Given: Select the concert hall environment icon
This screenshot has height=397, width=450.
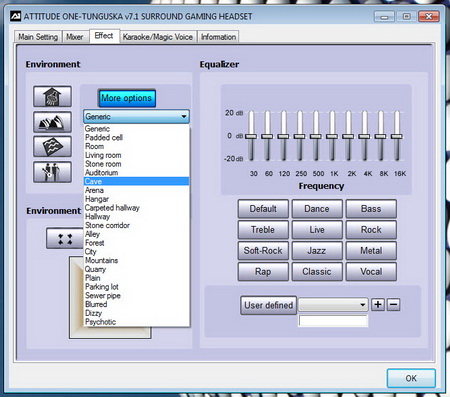Looking at the screenshot, I should tap(52, 122).
